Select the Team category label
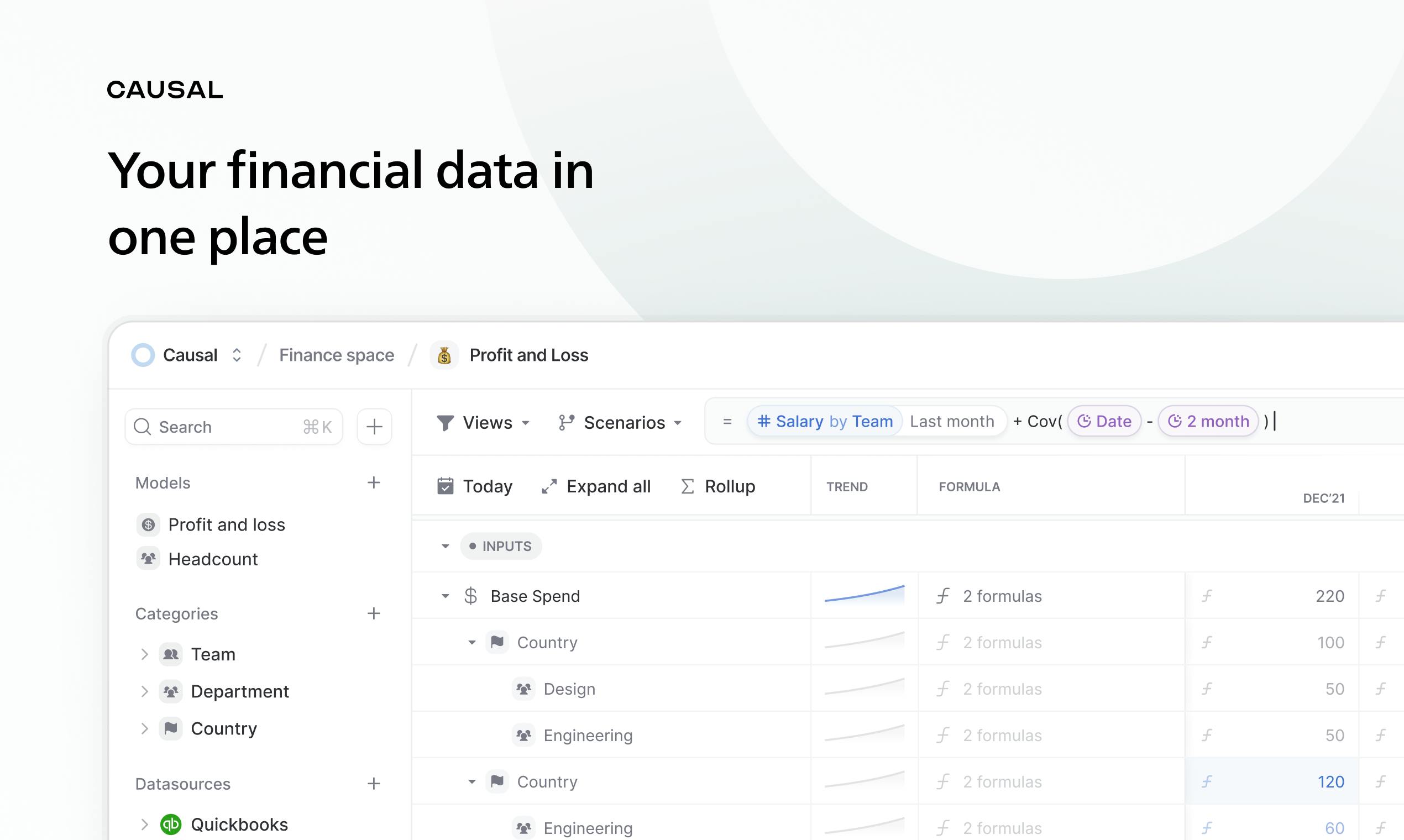The width and height of the screenshot is (1404, 840). (213, 654)
